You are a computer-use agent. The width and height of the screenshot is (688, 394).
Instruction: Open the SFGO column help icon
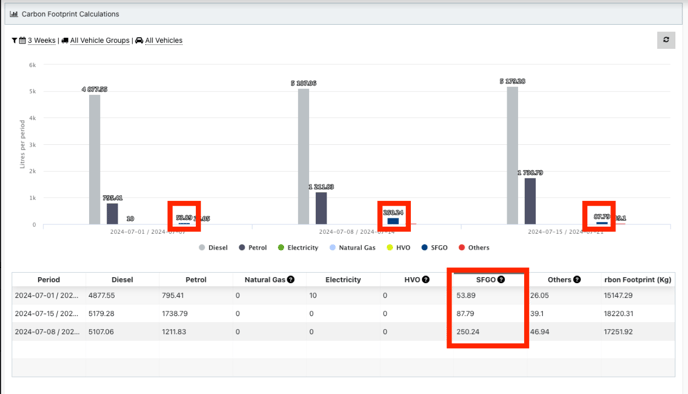501,279
